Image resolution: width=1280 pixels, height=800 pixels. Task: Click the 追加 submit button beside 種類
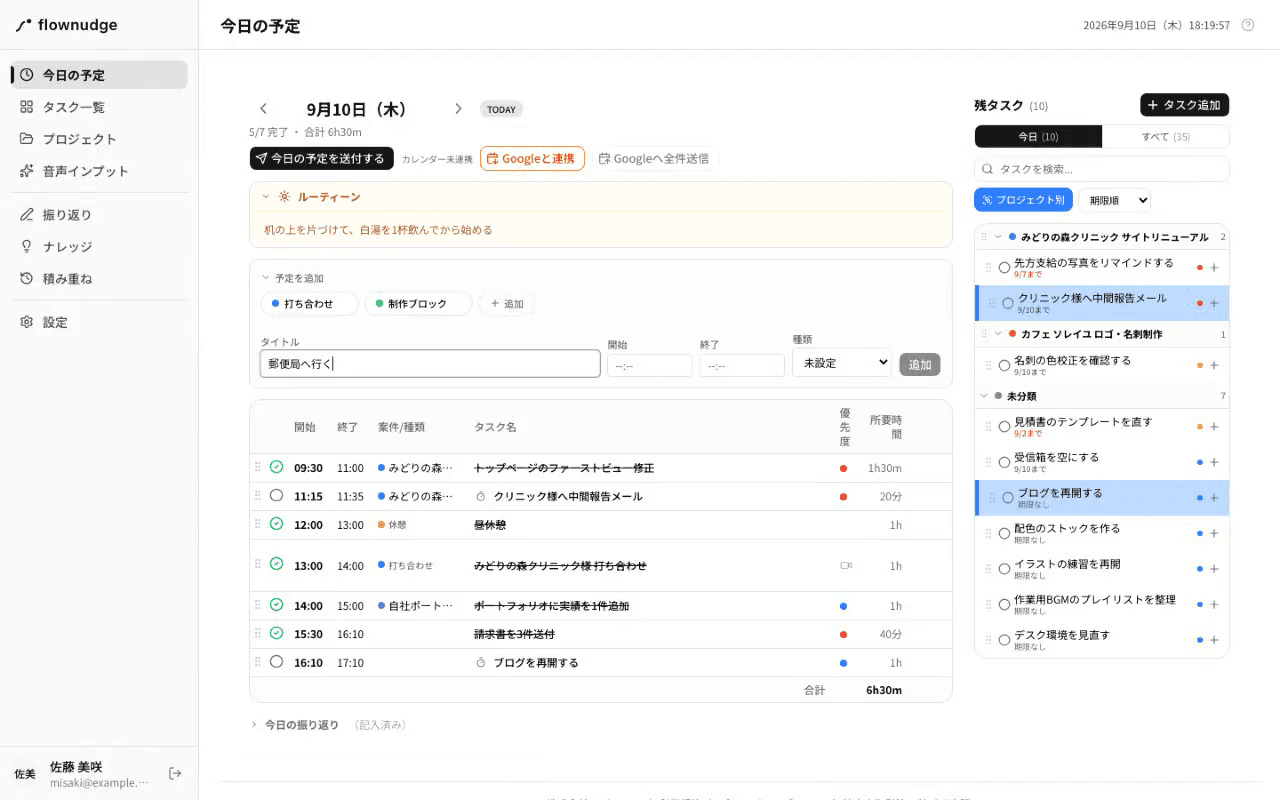tap(920, 365)
